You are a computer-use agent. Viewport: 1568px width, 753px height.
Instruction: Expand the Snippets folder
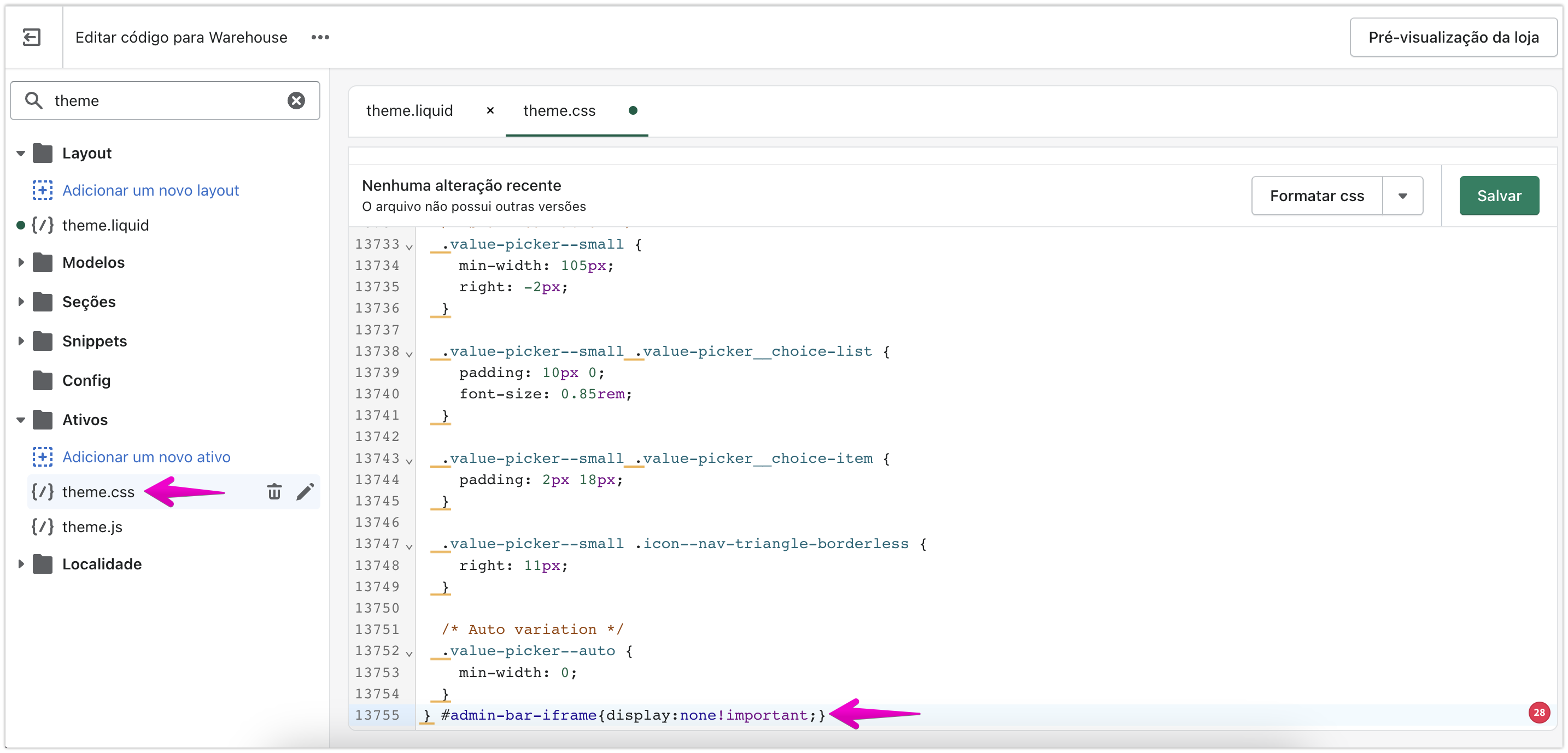click(x=21, y=341)
